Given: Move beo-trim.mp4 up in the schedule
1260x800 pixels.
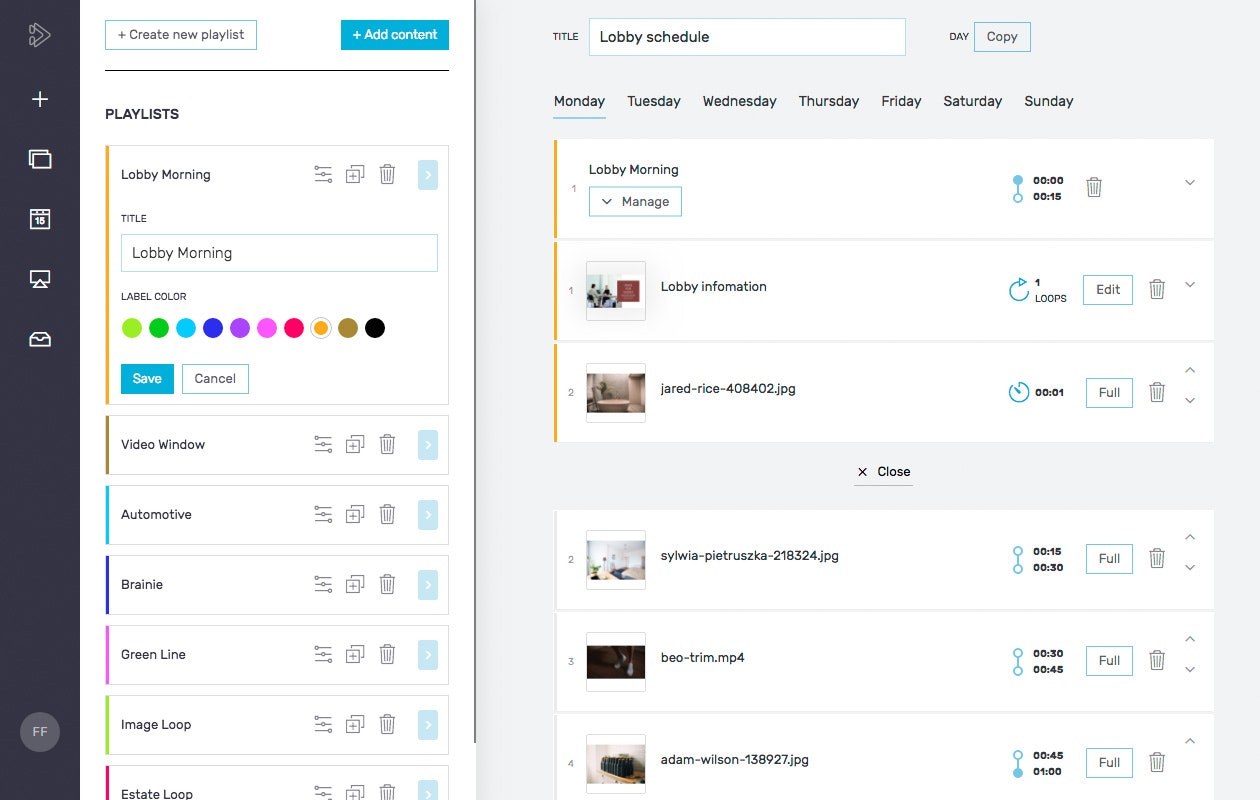Looking at the screenshot, I should (x=1190, y=639).
